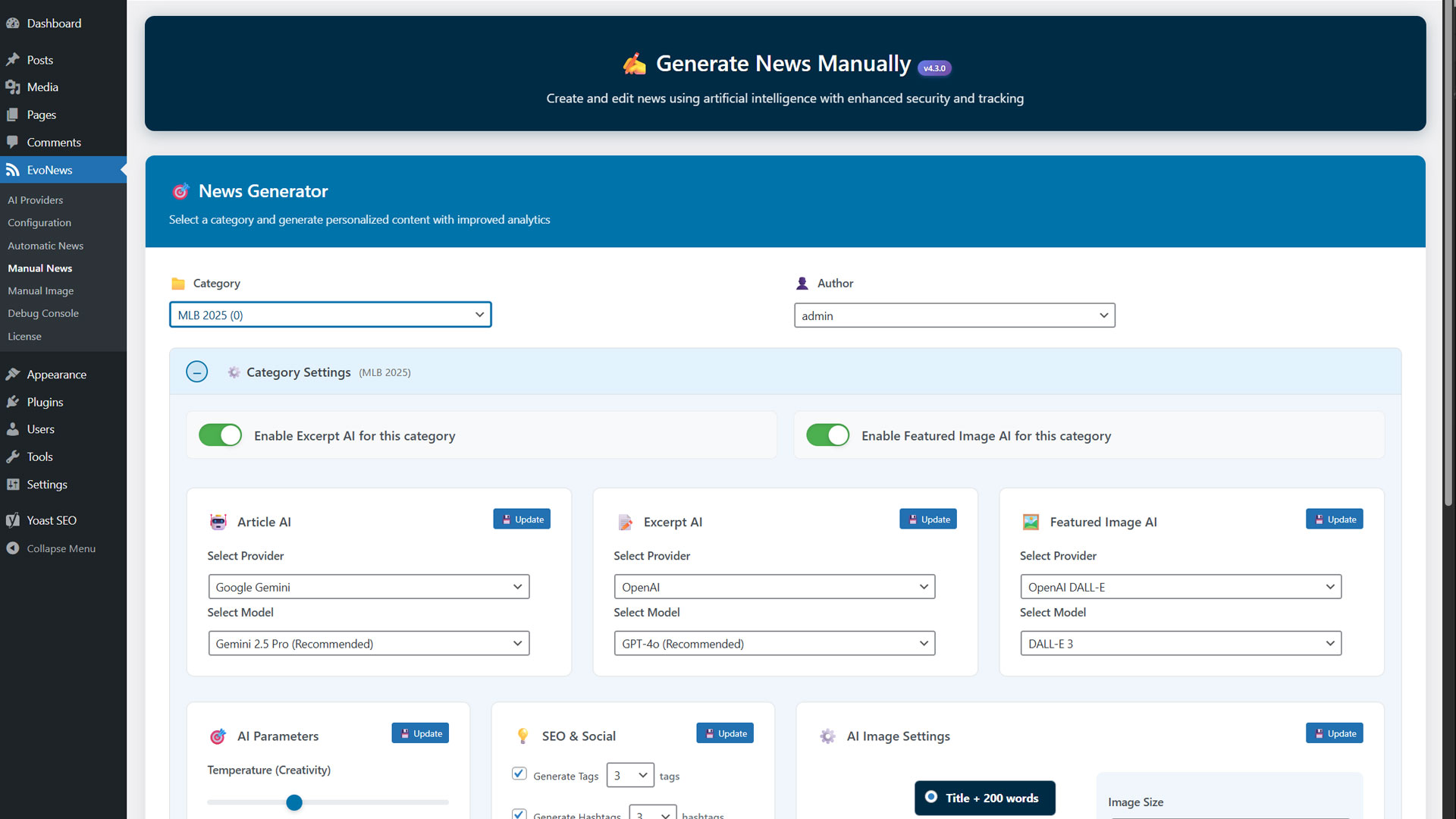
Task: Open Automatic News submenu item
Action: point(45,246)
